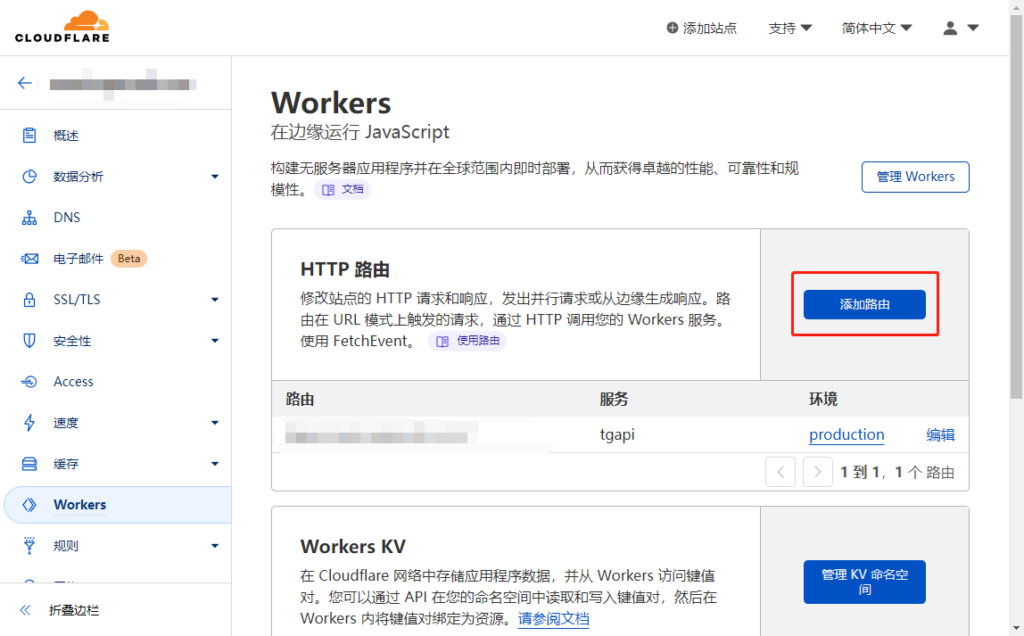
Task: Click the 管理 Workers button
Action: (915, 177)
